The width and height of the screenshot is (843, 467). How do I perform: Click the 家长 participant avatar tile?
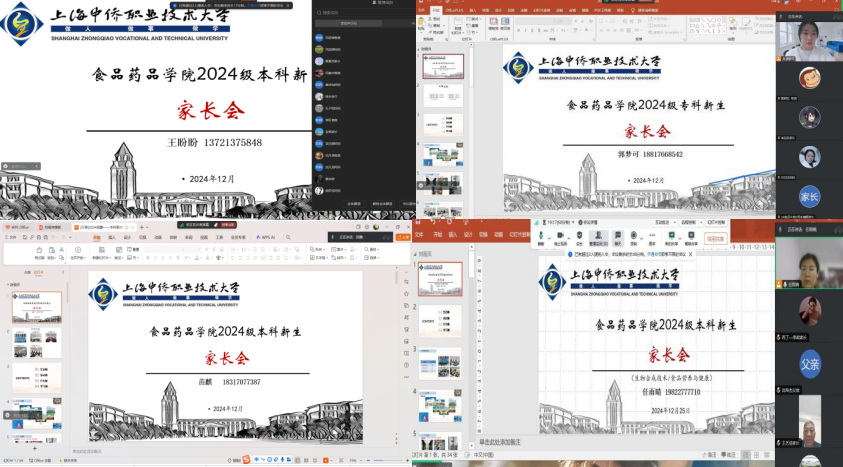(x=809, y=197)
